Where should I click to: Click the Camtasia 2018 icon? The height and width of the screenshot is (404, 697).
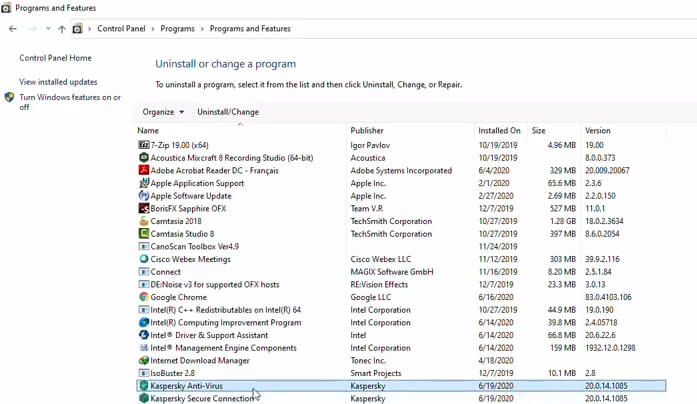[144, 221]
